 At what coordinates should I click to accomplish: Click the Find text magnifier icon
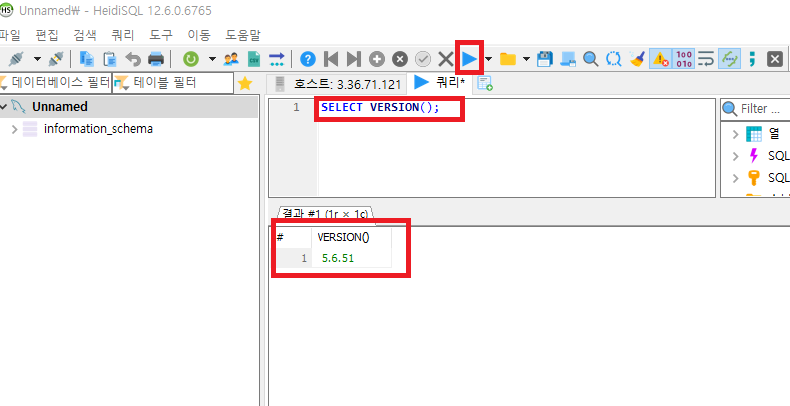(590, 59)
